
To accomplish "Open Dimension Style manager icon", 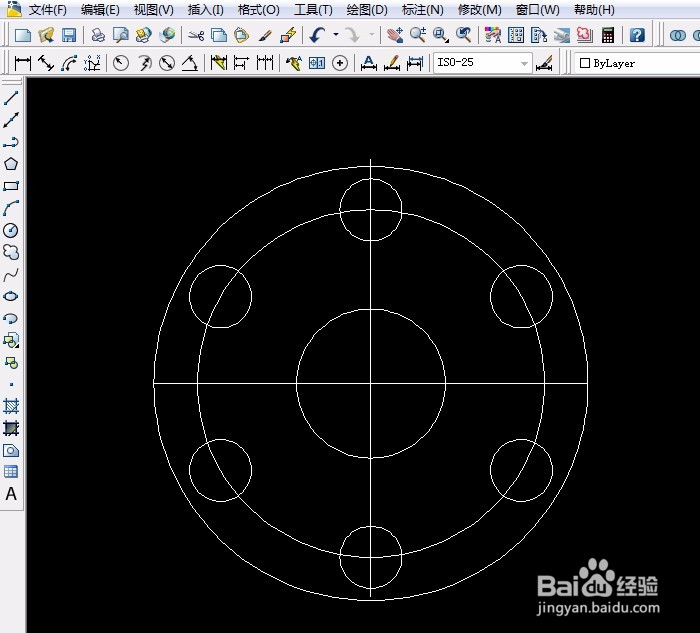I will coord(544,63).
